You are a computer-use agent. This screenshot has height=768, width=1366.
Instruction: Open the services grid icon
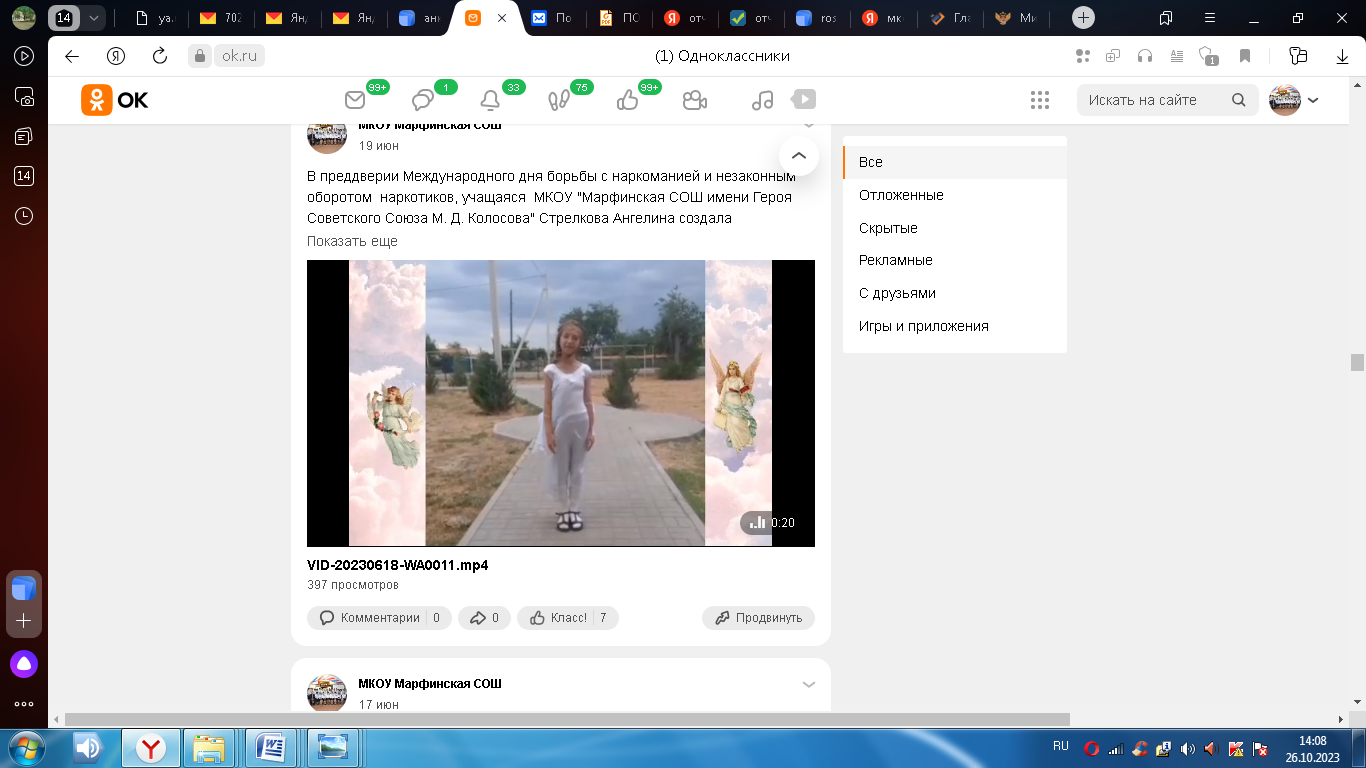click(x=1039, y=100)
